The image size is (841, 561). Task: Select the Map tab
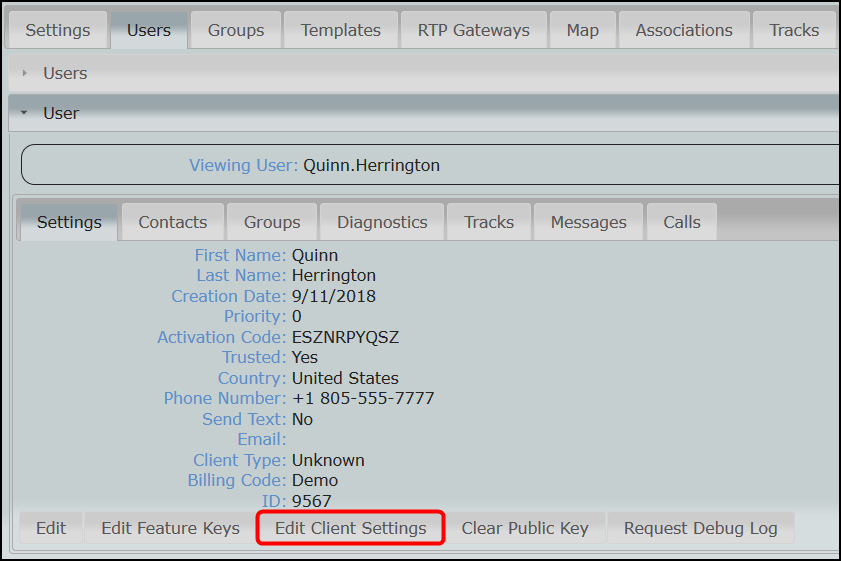click(582, 30)
